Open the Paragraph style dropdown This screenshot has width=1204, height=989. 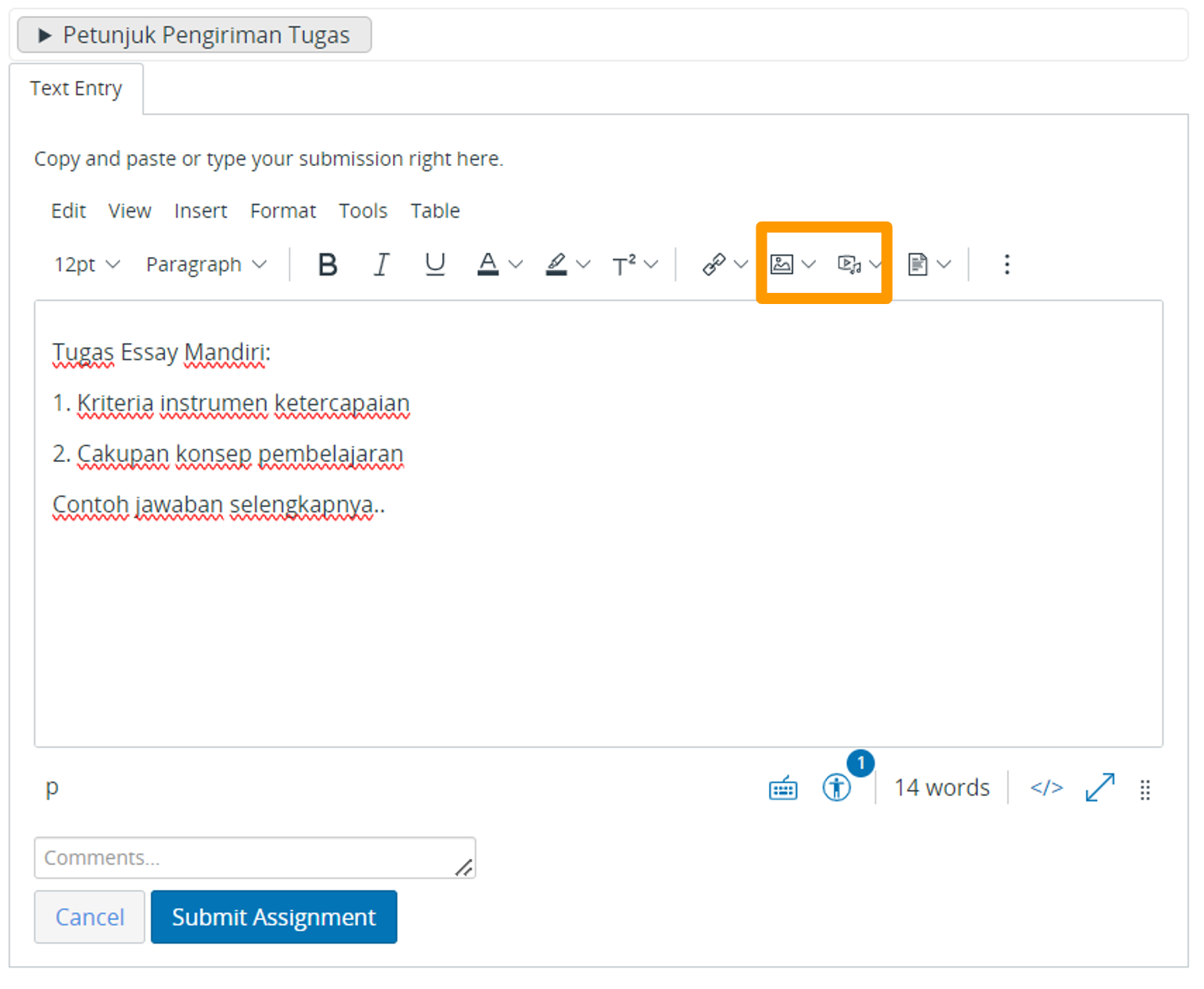(206, 264)
